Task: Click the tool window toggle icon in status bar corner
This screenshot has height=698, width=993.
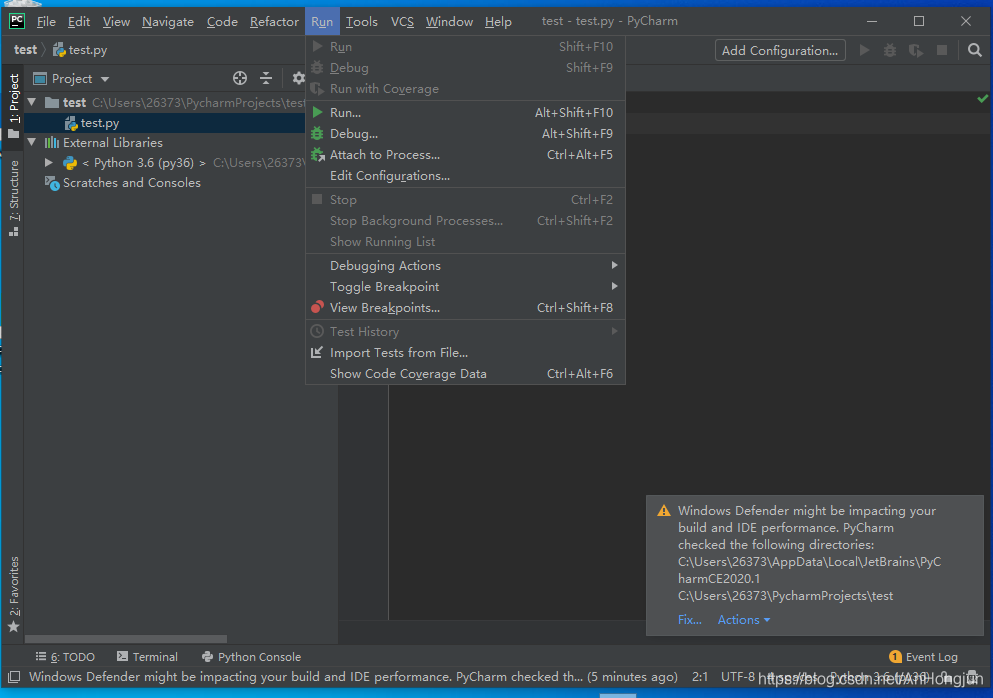Action: click(14, 676)
